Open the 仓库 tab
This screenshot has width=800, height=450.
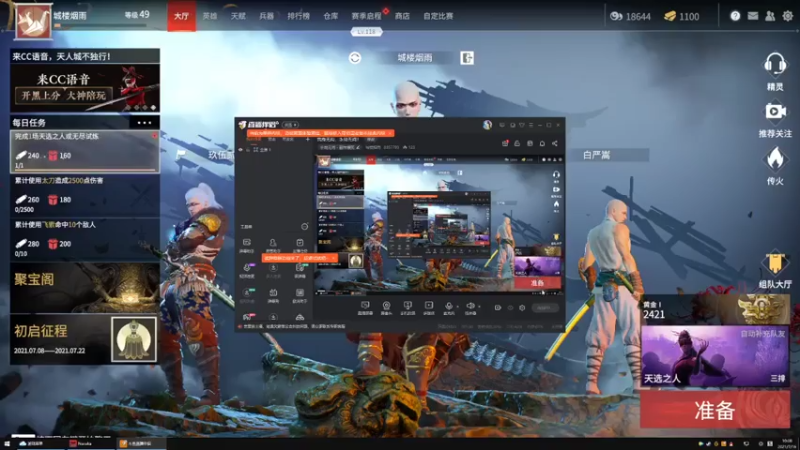tap(331, 16)
